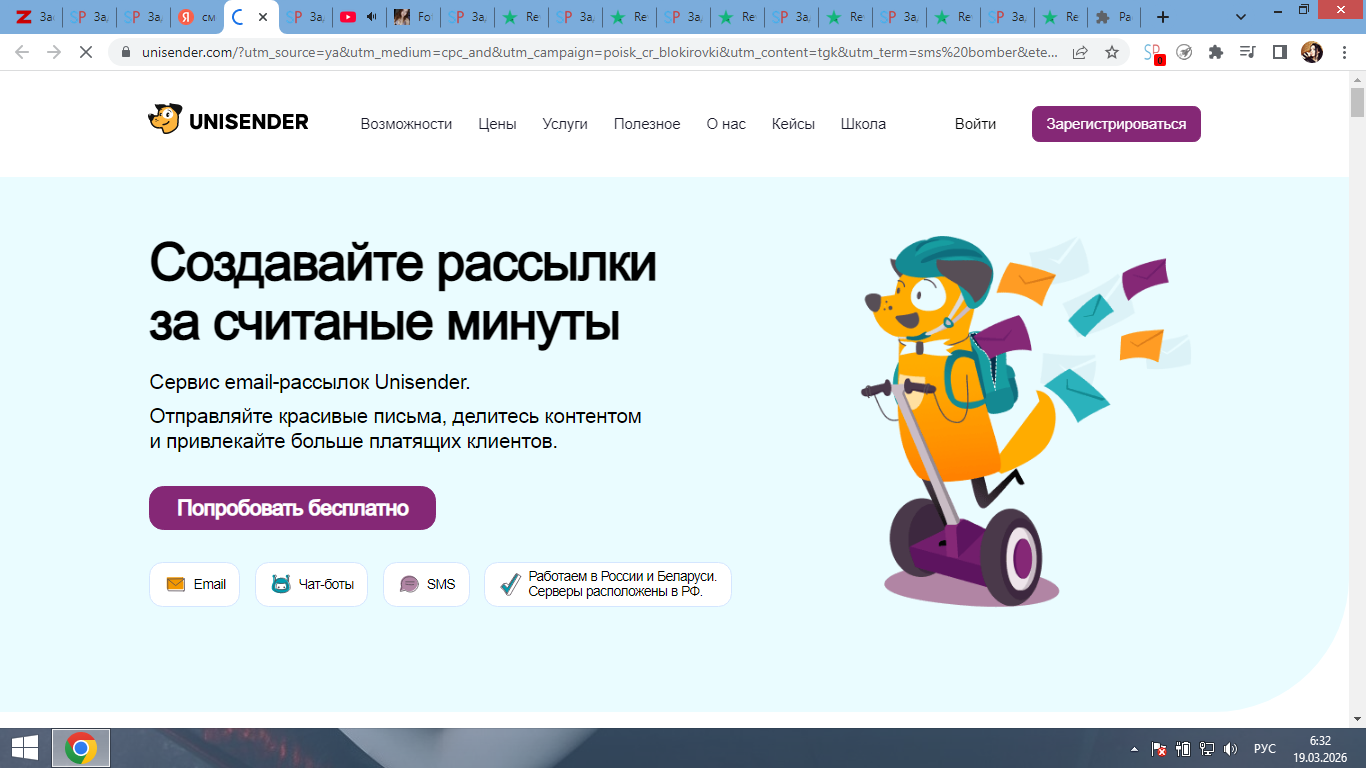
Task: Open the Chrome profile avatar
Action: [x=1311, y=52]
